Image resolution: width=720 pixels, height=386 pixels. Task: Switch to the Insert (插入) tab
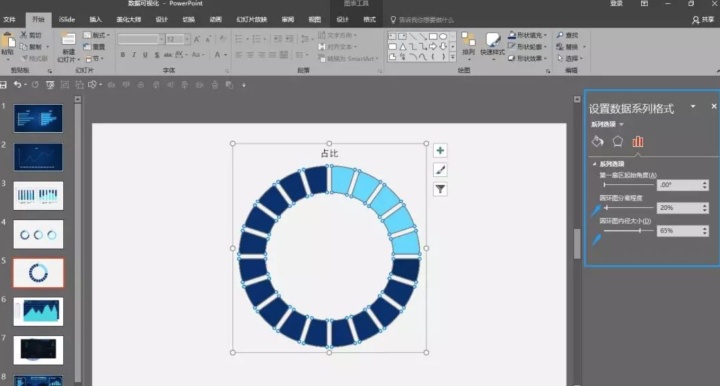pos(96,19)
